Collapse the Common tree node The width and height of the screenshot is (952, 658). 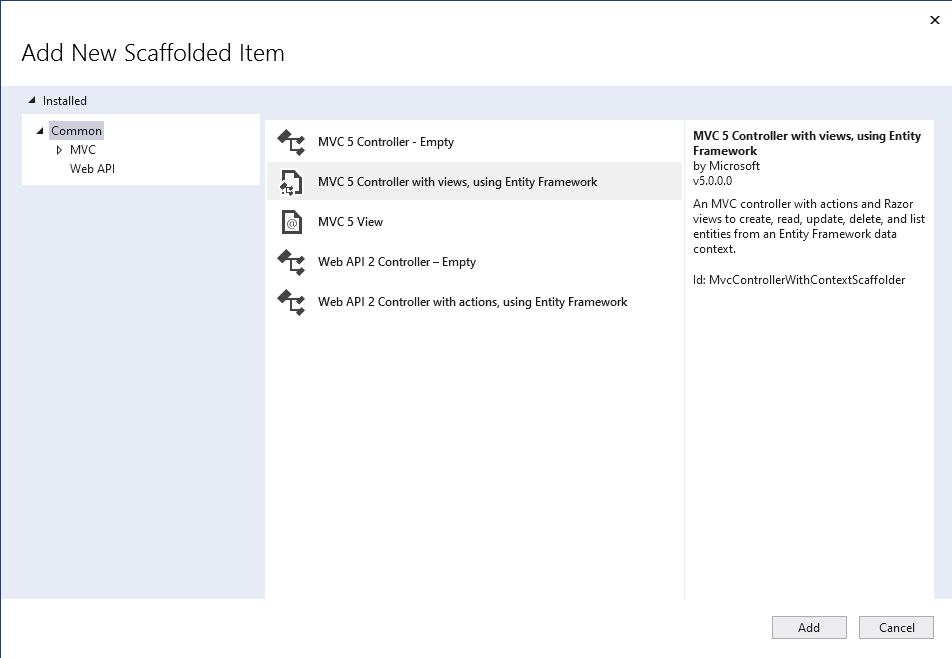point(40,130)
